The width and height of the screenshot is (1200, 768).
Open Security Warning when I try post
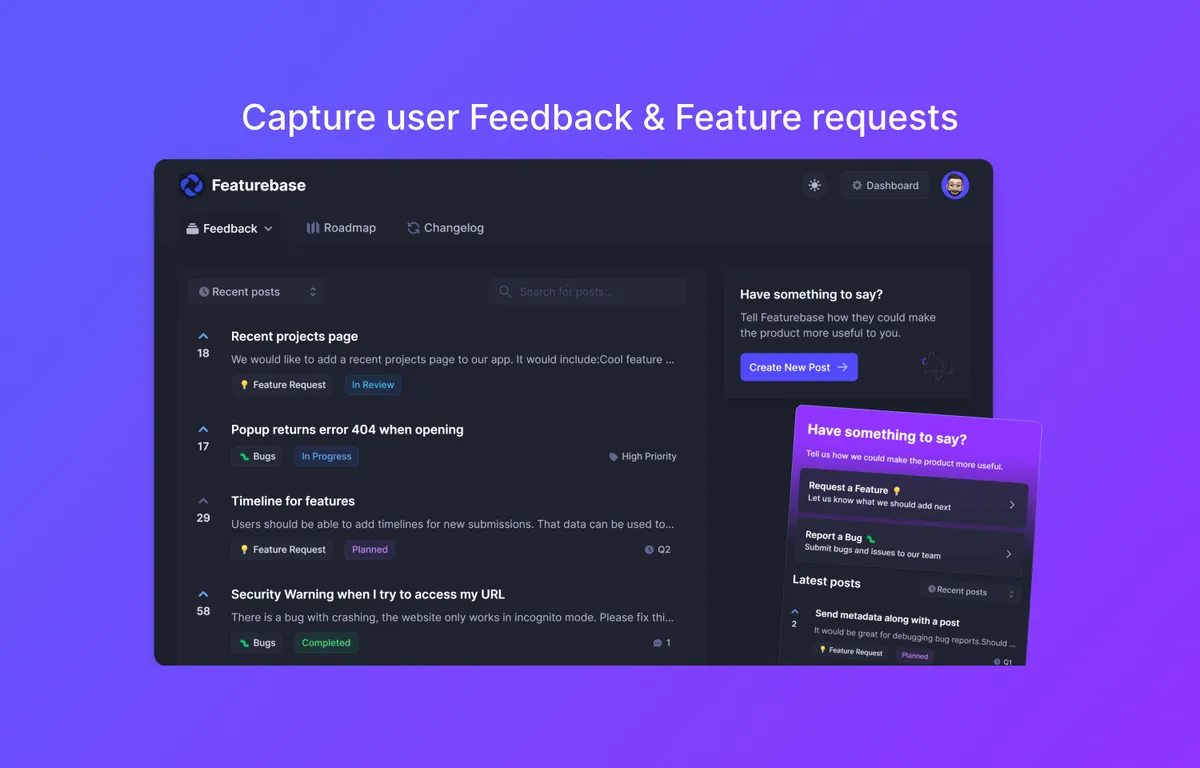pos(368,594)
